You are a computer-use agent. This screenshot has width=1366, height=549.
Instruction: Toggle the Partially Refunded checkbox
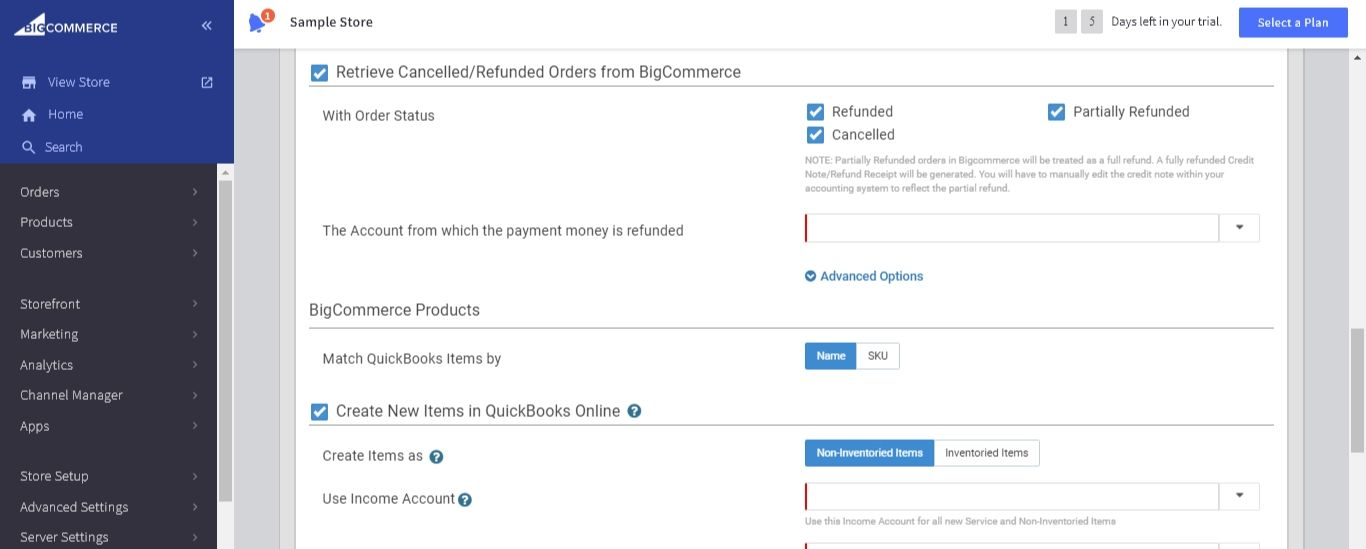[x=1056, y=112]
